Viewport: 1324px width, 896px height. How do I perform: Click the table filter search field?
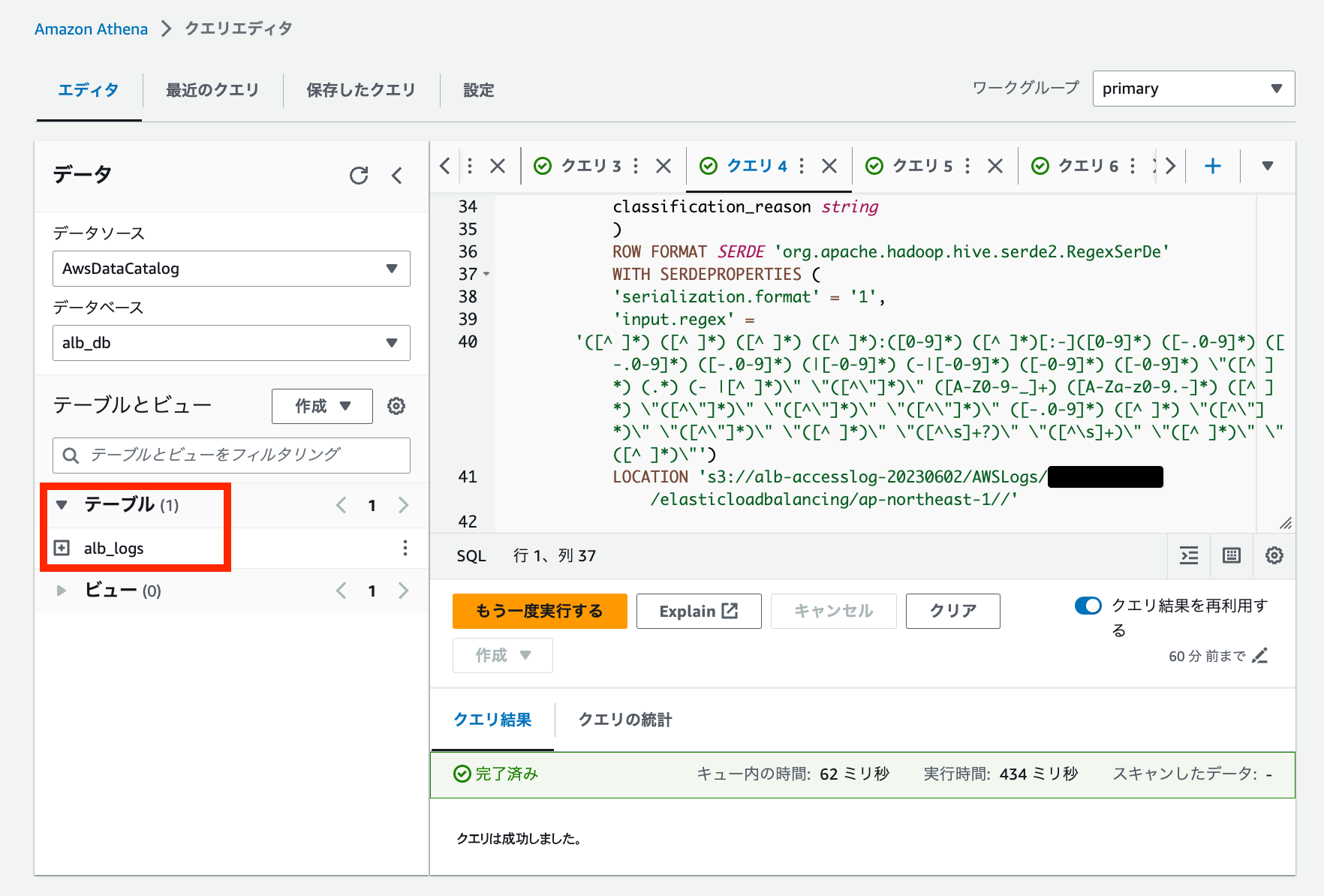[x=230, y=456]
